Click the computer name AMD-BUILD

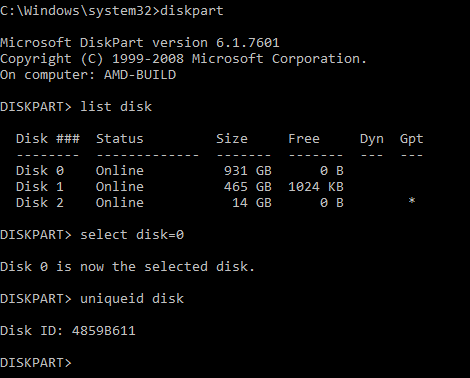point(140,75)
